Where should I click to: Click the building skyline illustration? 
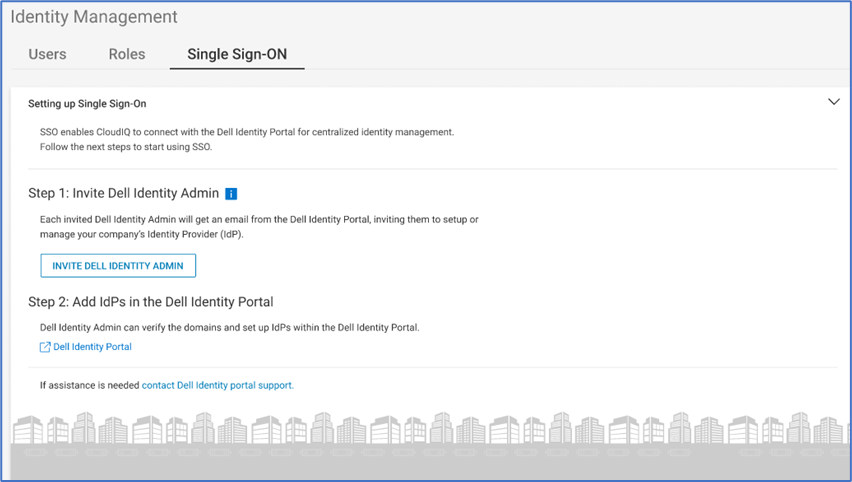click(429, 428)
